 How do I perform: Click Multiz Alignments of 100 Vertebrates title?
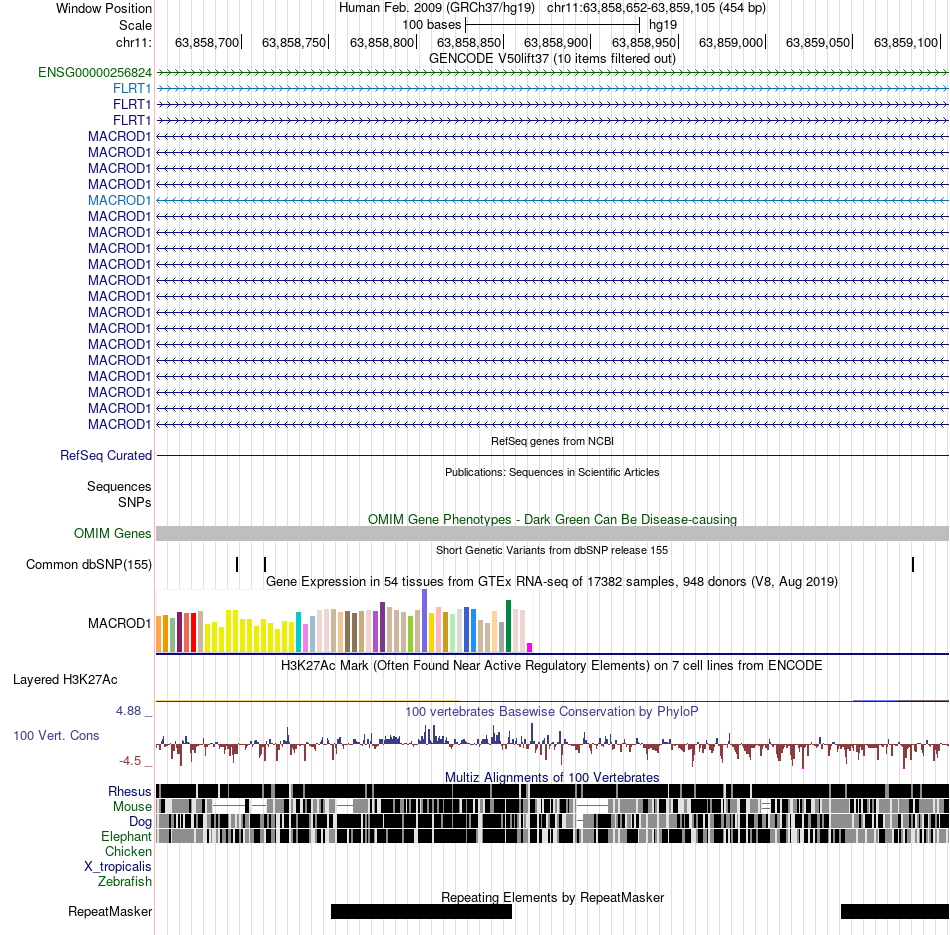[552, 777]
